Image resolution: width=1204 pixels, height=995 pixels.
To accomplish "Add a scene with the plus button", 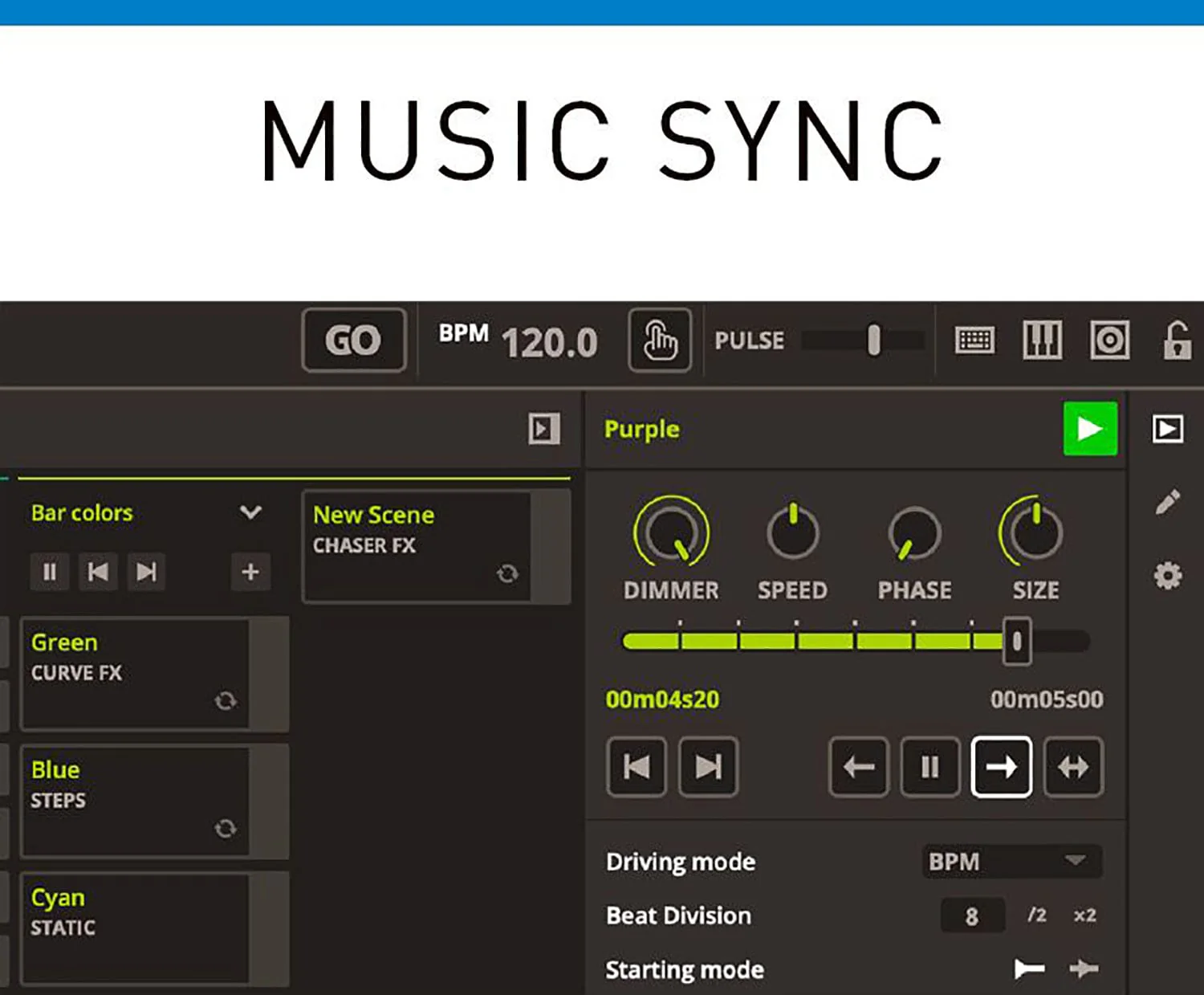I will tap(250, 572).
